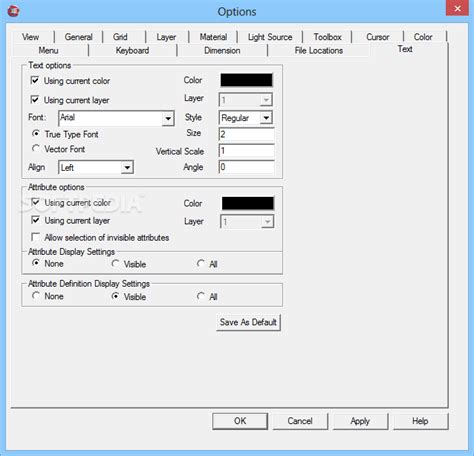The image size is (474, 456).
Task: Open Help from the dialog
Action: (x=420, y=421)
